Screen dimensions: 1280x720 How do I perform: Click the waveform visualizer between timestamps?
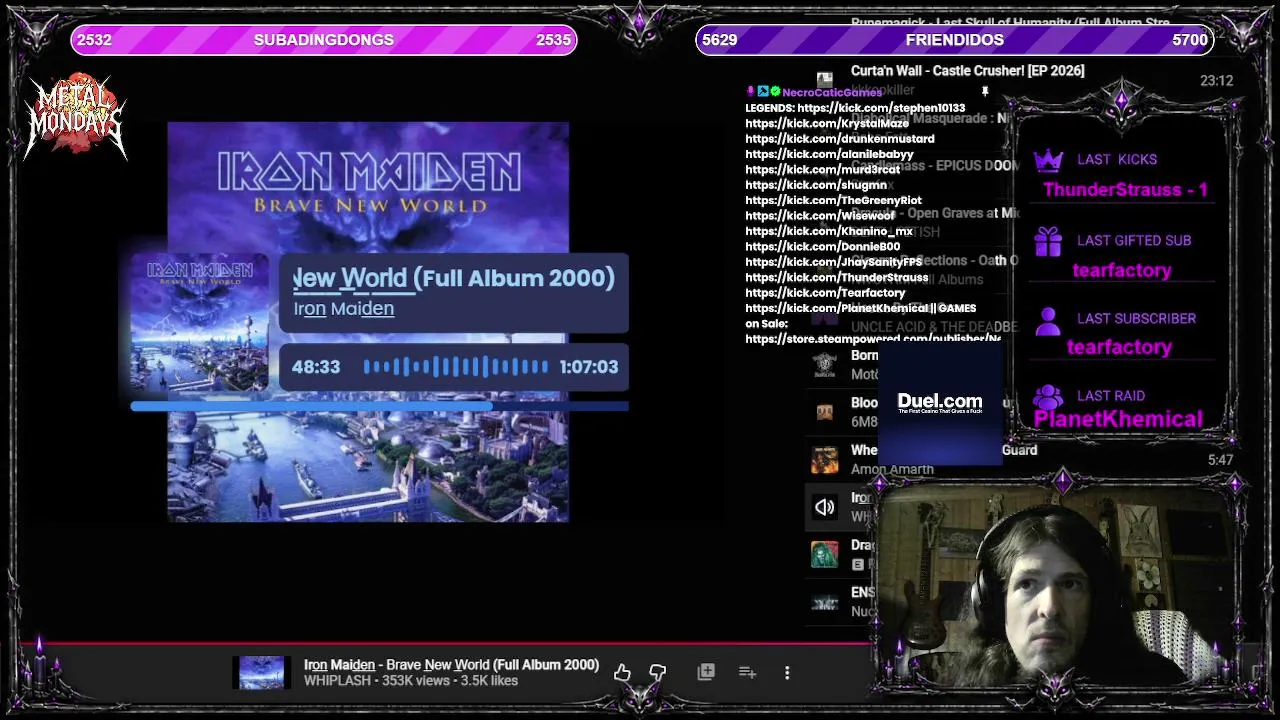coord(455,367)
